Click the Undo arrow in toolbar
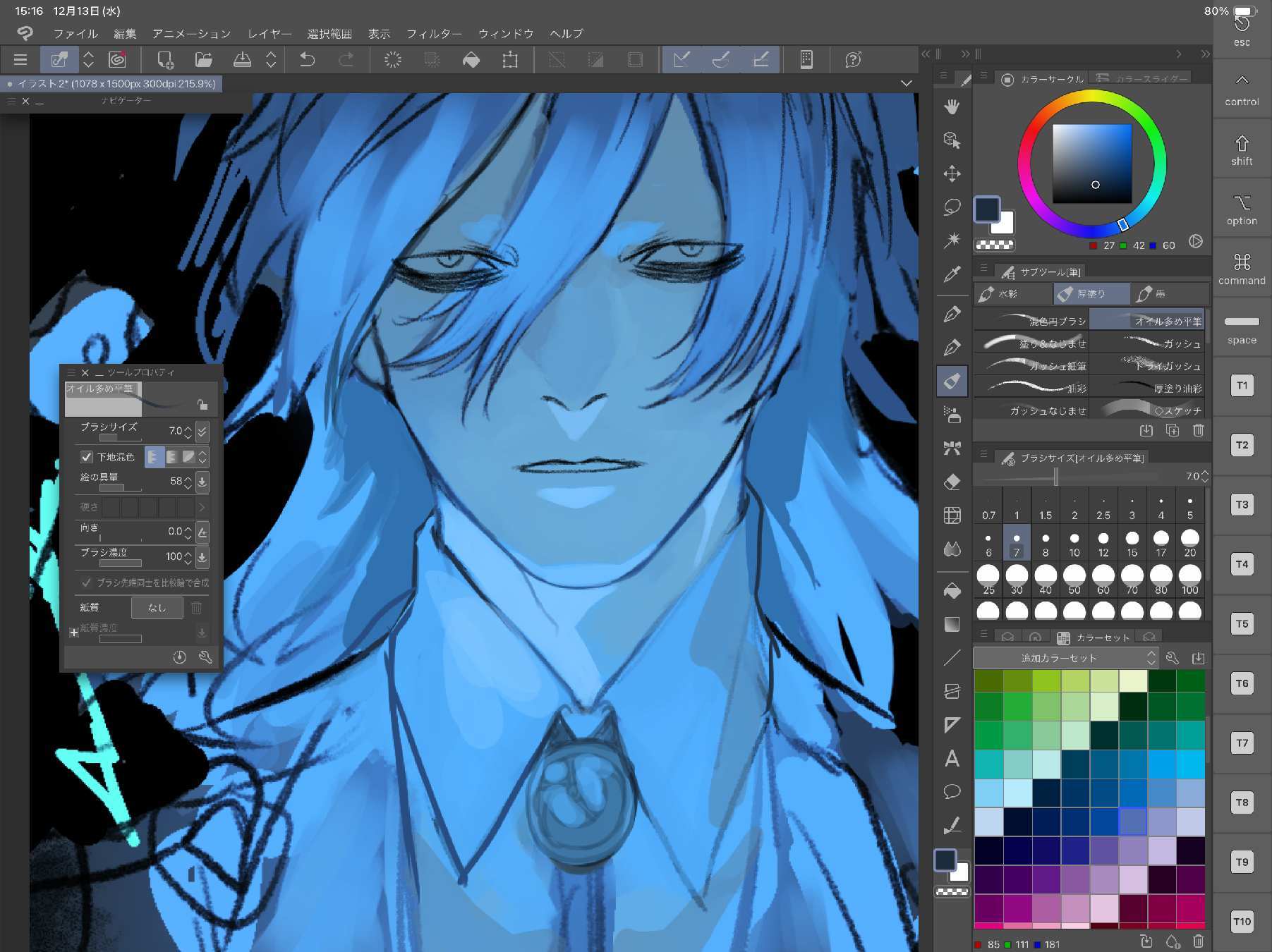This screenshot has width=1272, height=952. (307, 60)
